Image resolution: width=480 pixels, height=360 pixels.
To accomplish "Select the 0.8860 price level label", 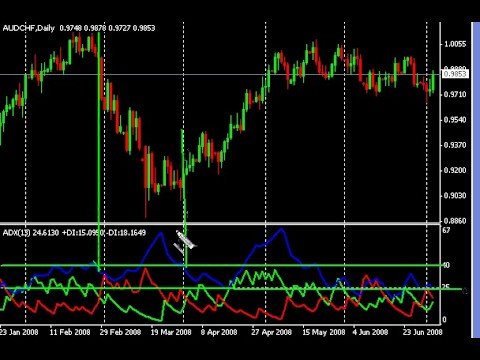I will pyautogui.click(x=455, y=221).
